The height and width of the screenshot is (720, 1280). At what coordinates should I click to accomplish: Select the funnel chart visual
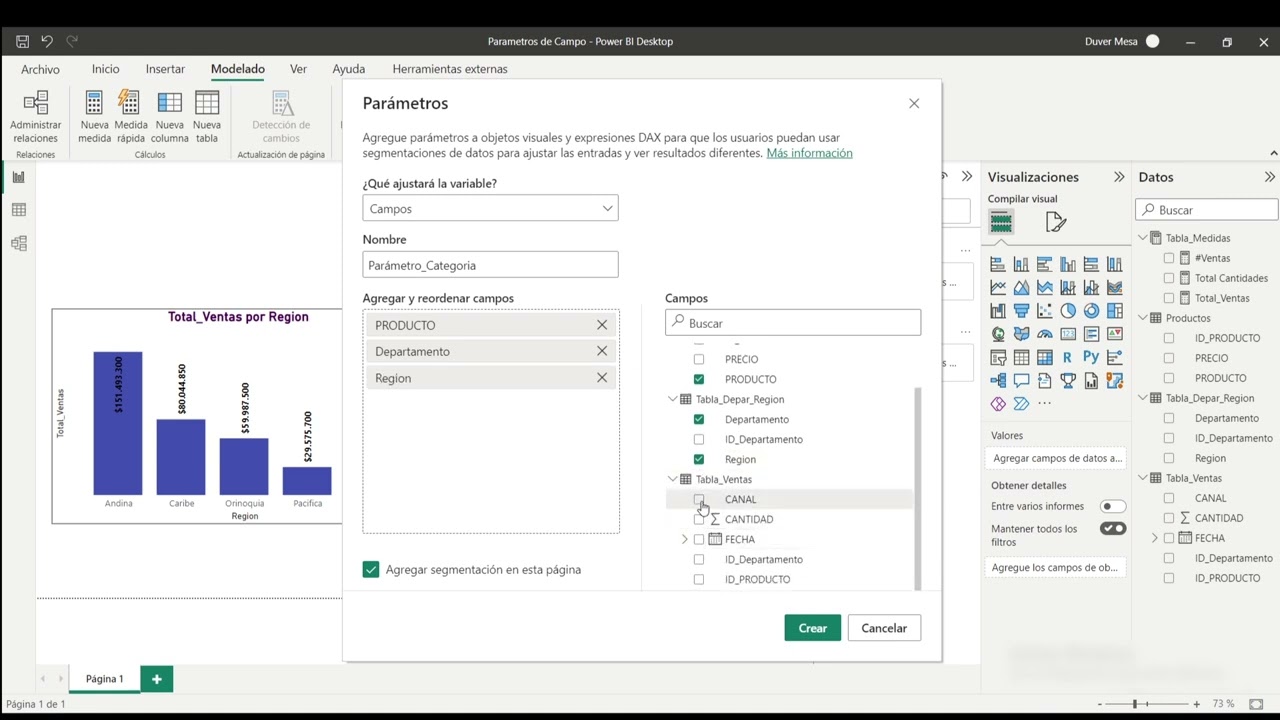coord(1021,310)
